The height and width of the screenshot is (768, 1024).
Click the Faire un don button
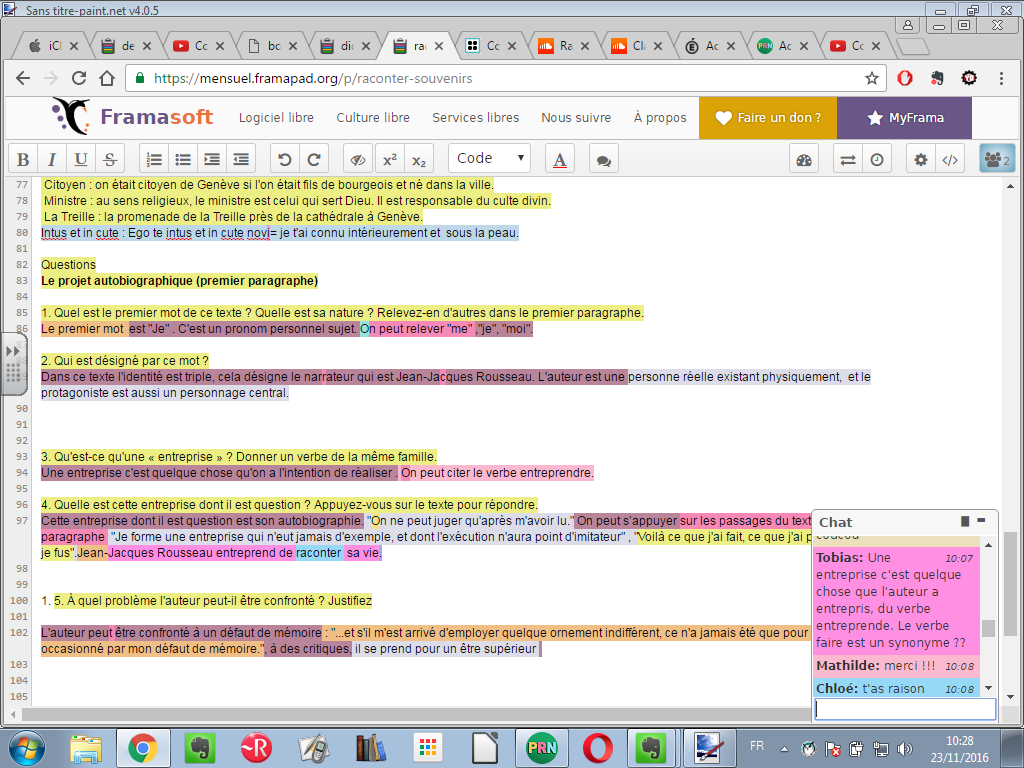coord(768,118)
